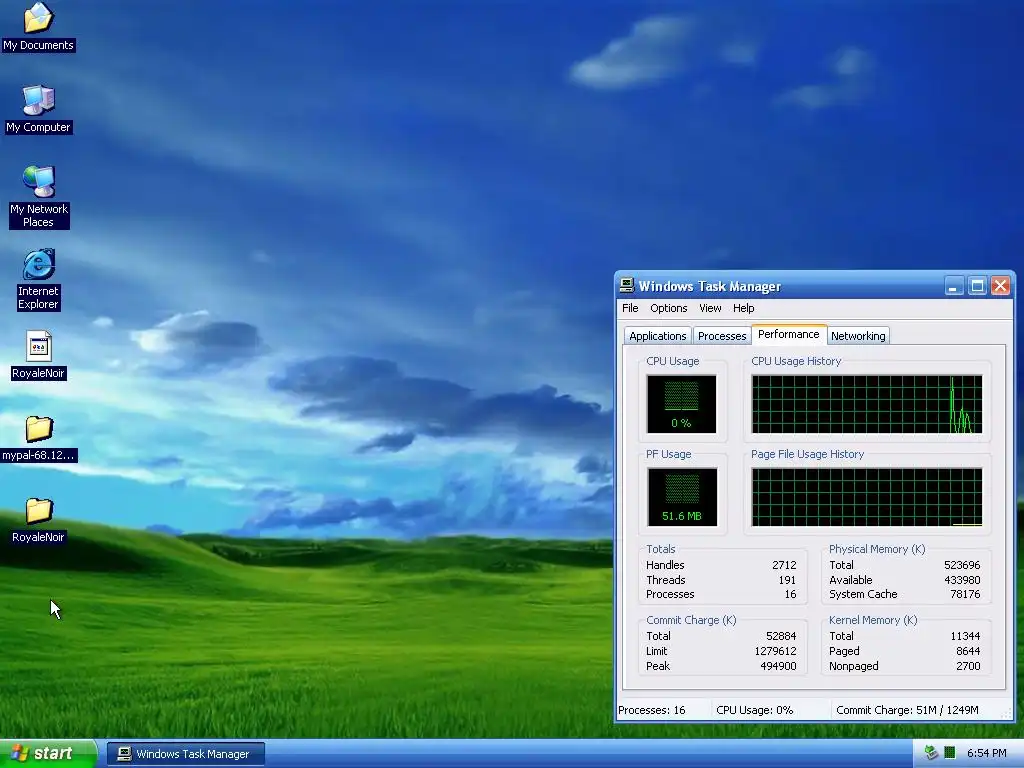1024x768 pixels.
Task: Click the PF Usage gauge showing 51.6 MB
Action: [682, 496]
